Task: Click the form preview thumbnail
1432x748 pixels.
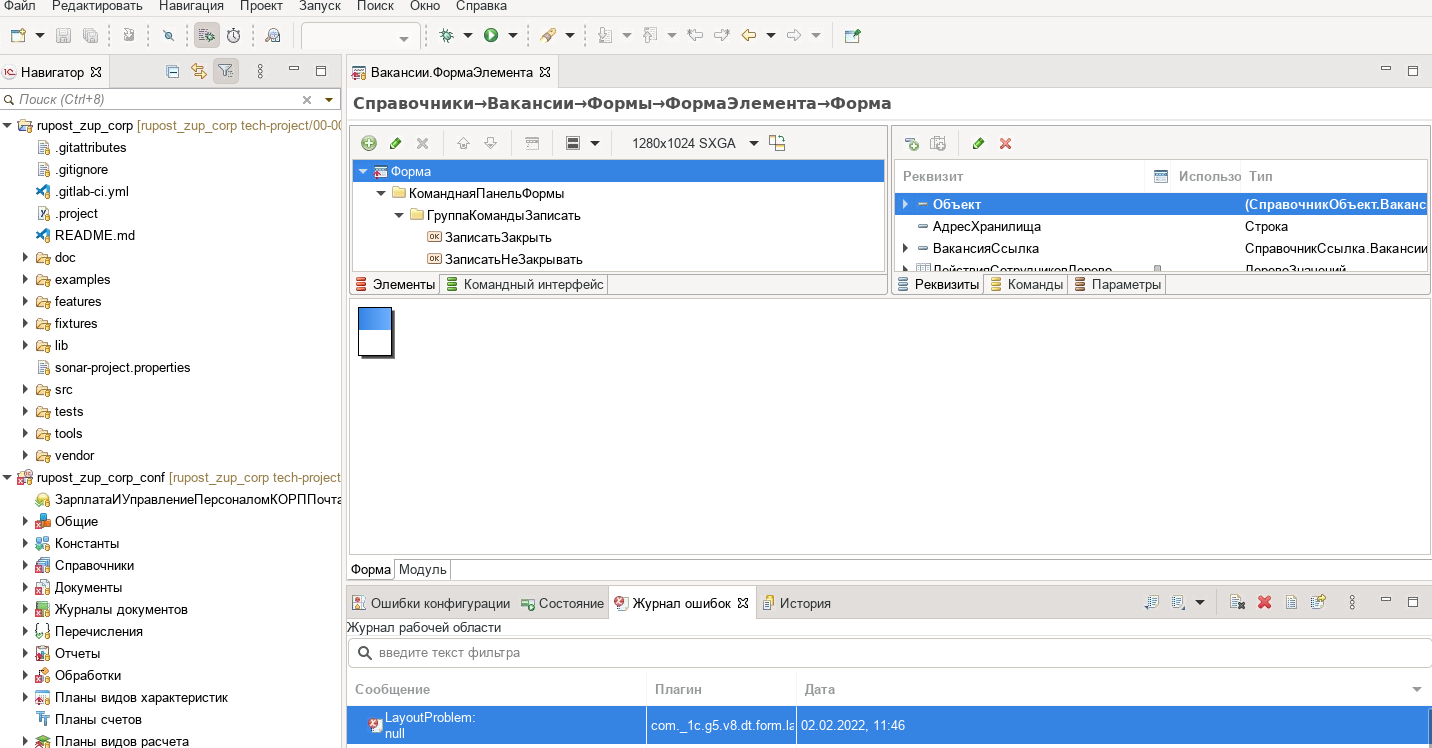Action: click(375, 332)
